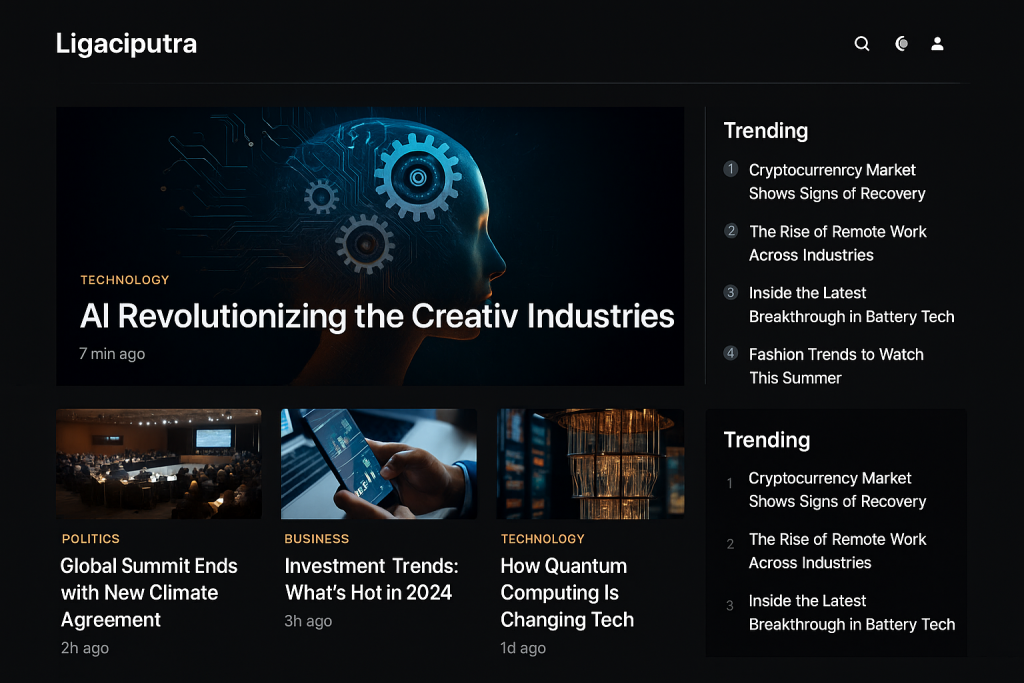Open How Quantum Computing Is Changing Tech

click(x=567, y=592)
